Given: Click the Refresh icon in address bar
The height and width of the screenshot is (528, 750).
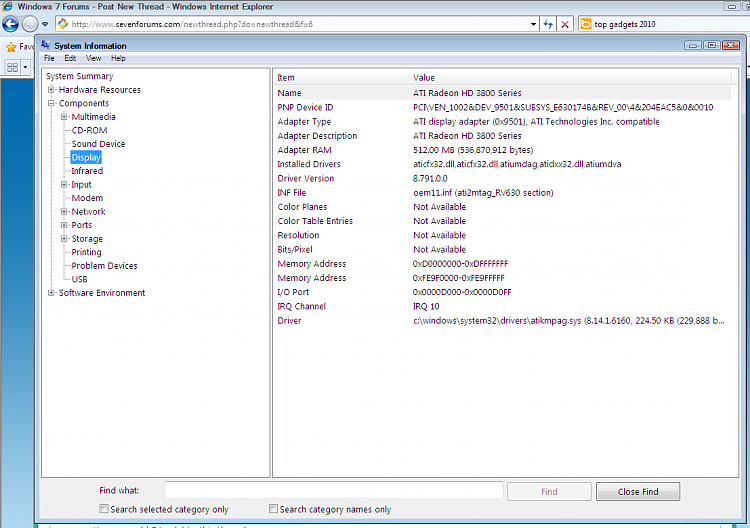Looking at the screenshot, I should (x=548, y=24).
